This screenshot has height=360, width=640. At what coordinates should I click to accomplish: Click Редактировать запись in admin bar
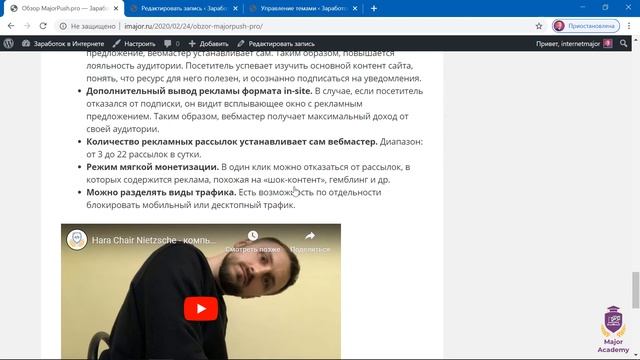click(x=276, y=43)
